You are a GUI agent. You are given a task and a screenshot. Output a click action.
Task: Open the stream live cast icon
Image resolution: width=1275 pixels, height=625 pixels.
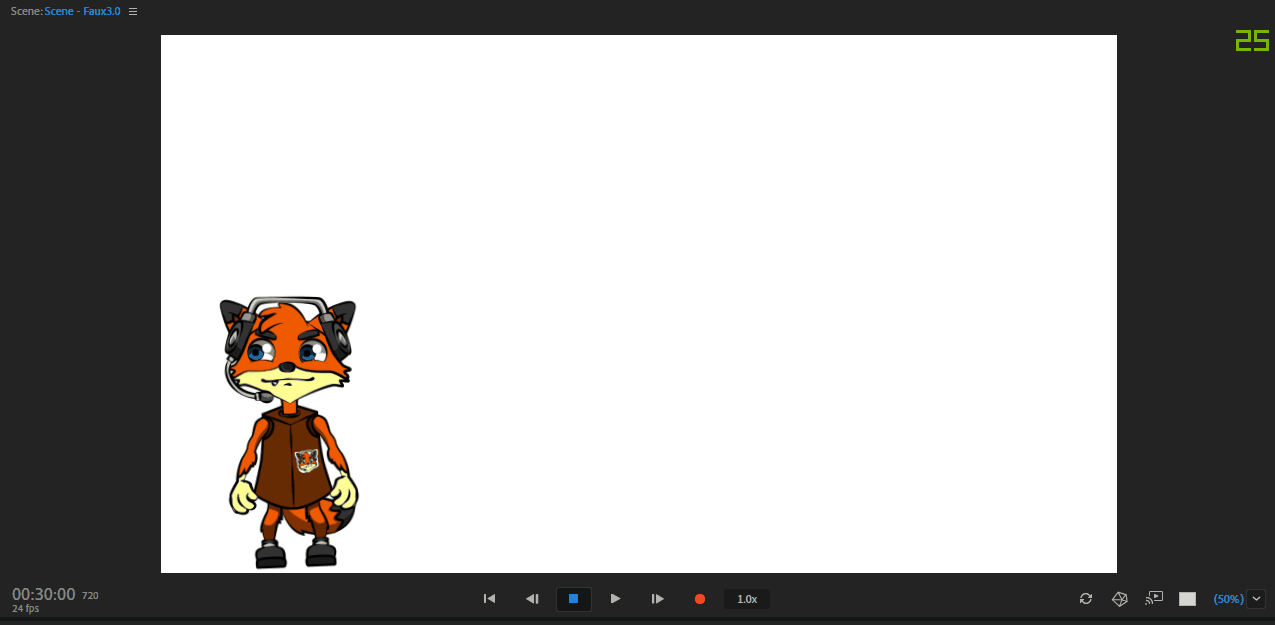[x=1154, y=598]
